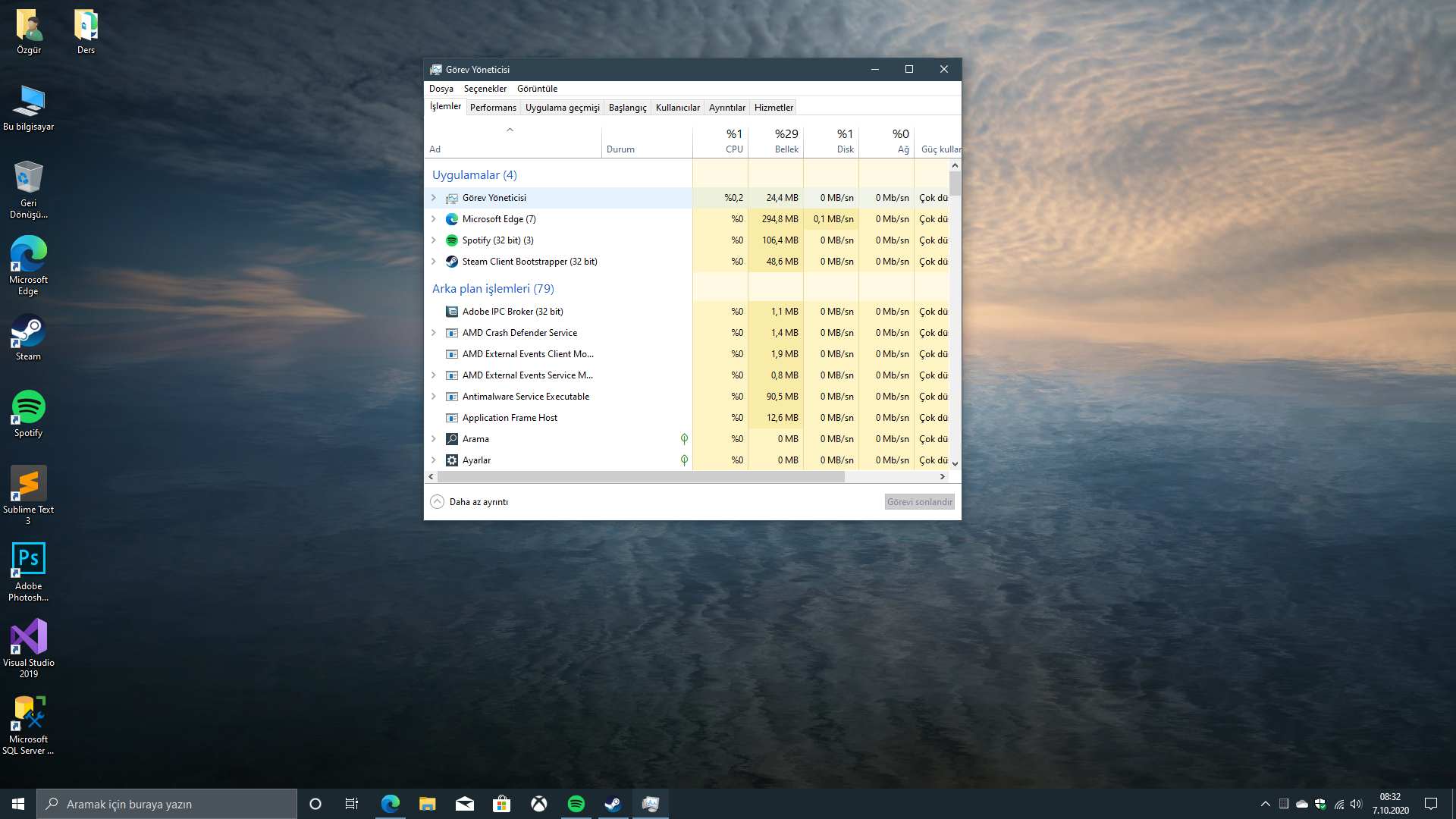Sort processes by CPU column

pos(720,141)
